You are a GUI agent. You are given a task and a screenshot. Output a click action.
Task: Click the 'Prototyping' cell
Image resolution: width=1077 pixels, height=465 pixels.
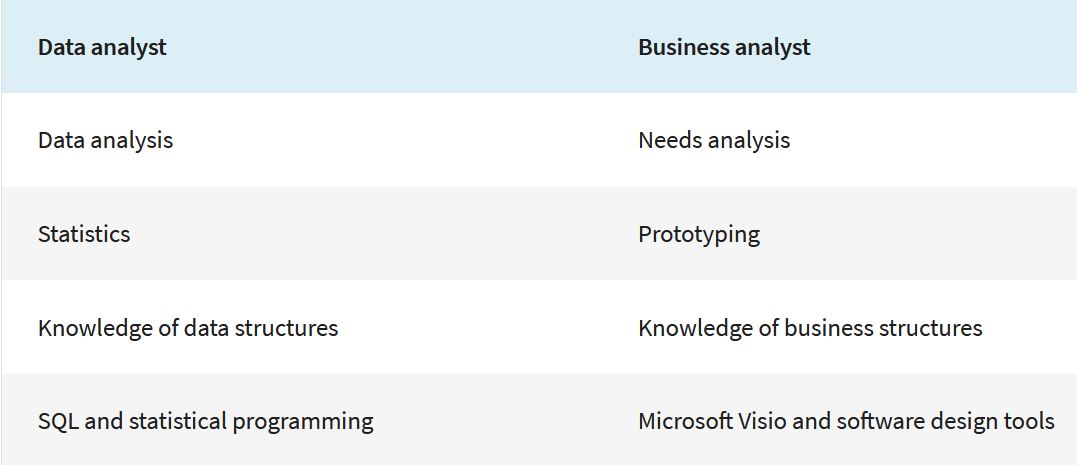[699, 234]
